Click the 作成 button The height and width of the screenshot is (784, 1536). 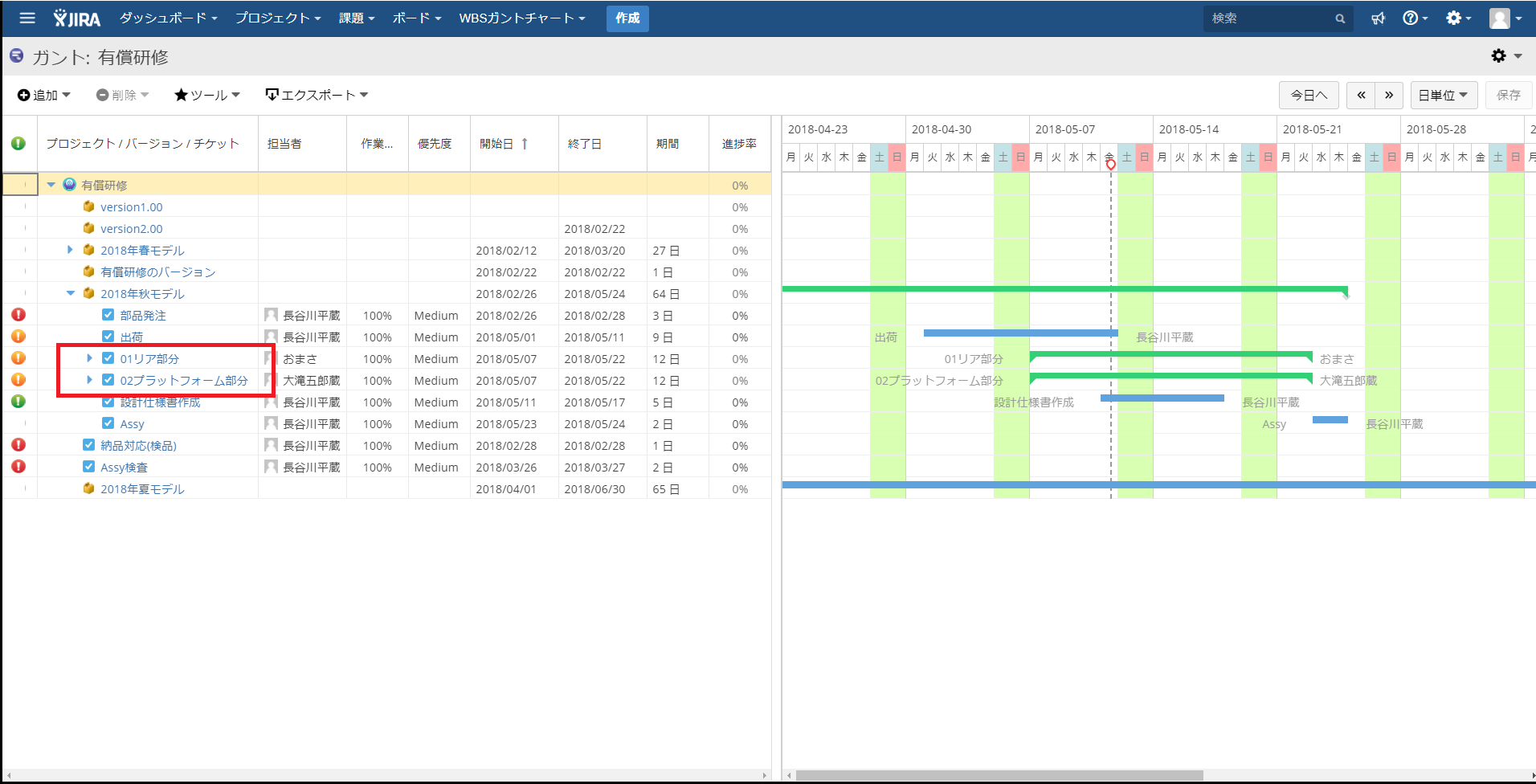click(x=627, y=18)
